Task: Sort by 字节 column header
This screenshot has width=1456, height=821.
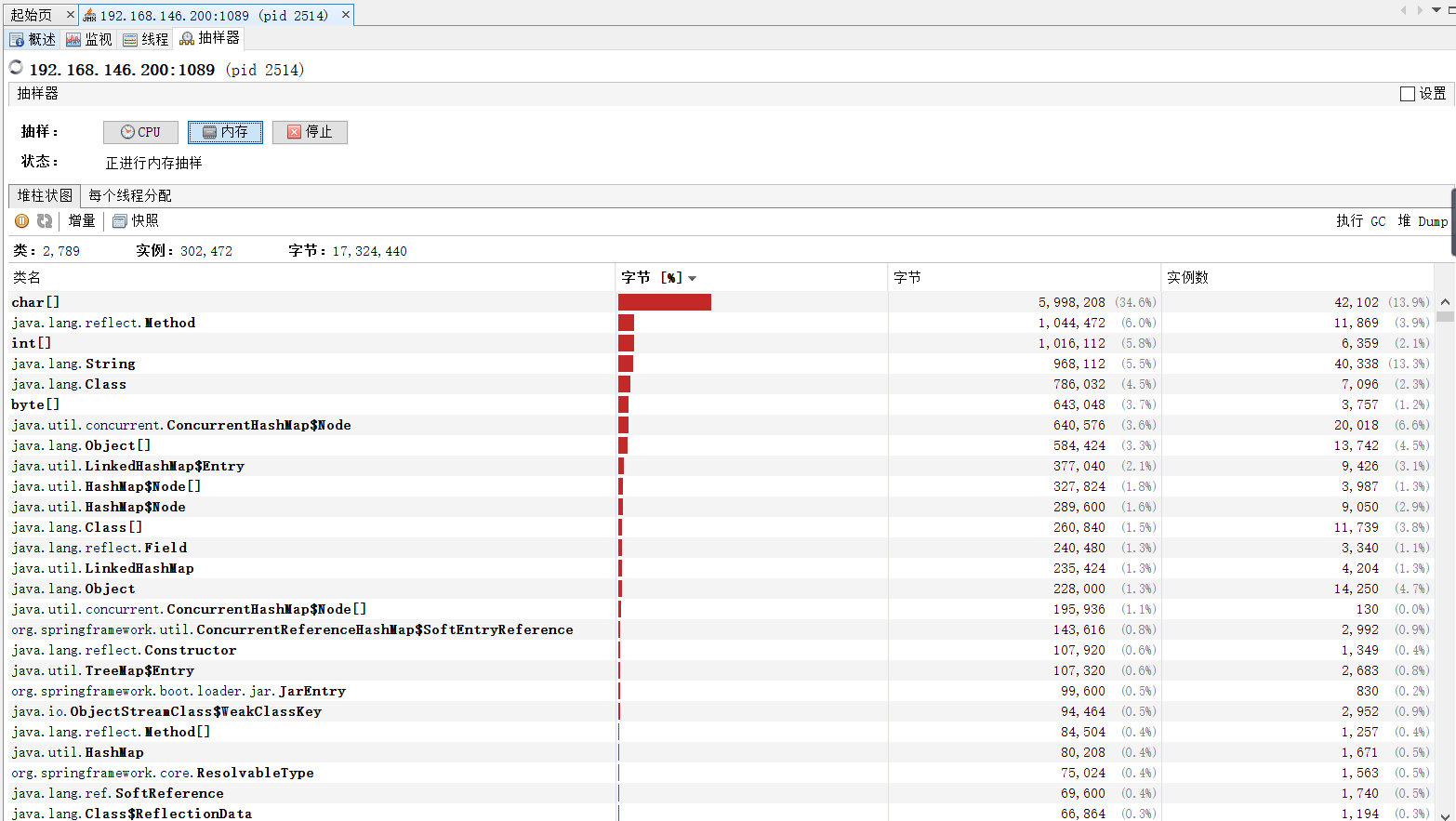Action: click(x=1025, y=277)
